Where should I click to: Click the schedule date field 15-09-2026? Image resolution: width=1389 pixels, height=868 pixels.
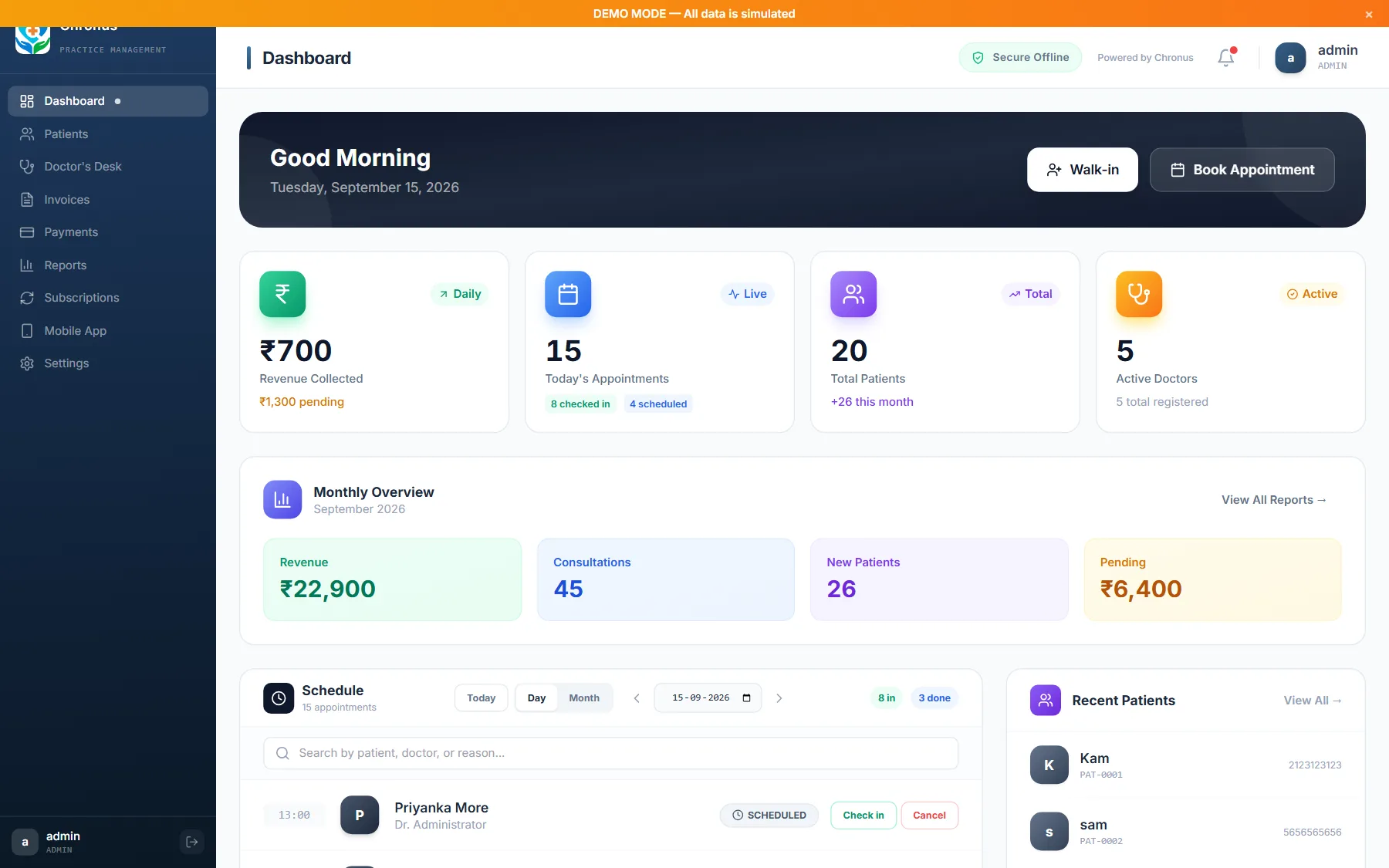click(708, 698)
